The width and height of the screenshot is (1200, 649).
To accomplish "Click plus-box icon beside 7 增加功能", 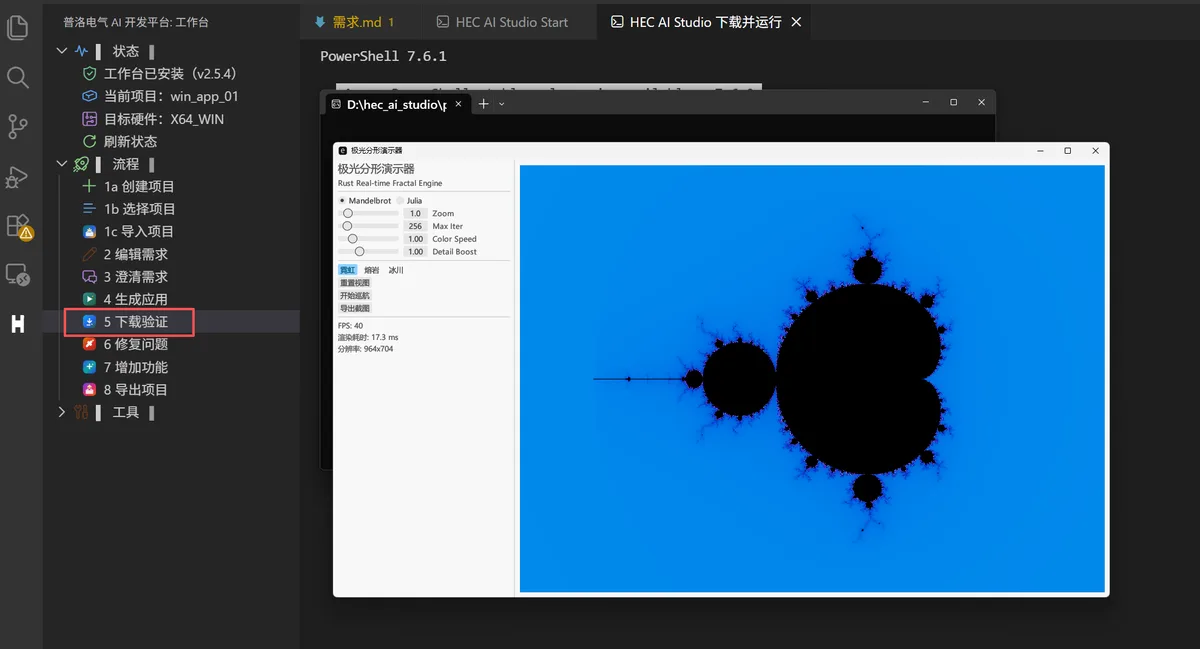I will [89, 367].
